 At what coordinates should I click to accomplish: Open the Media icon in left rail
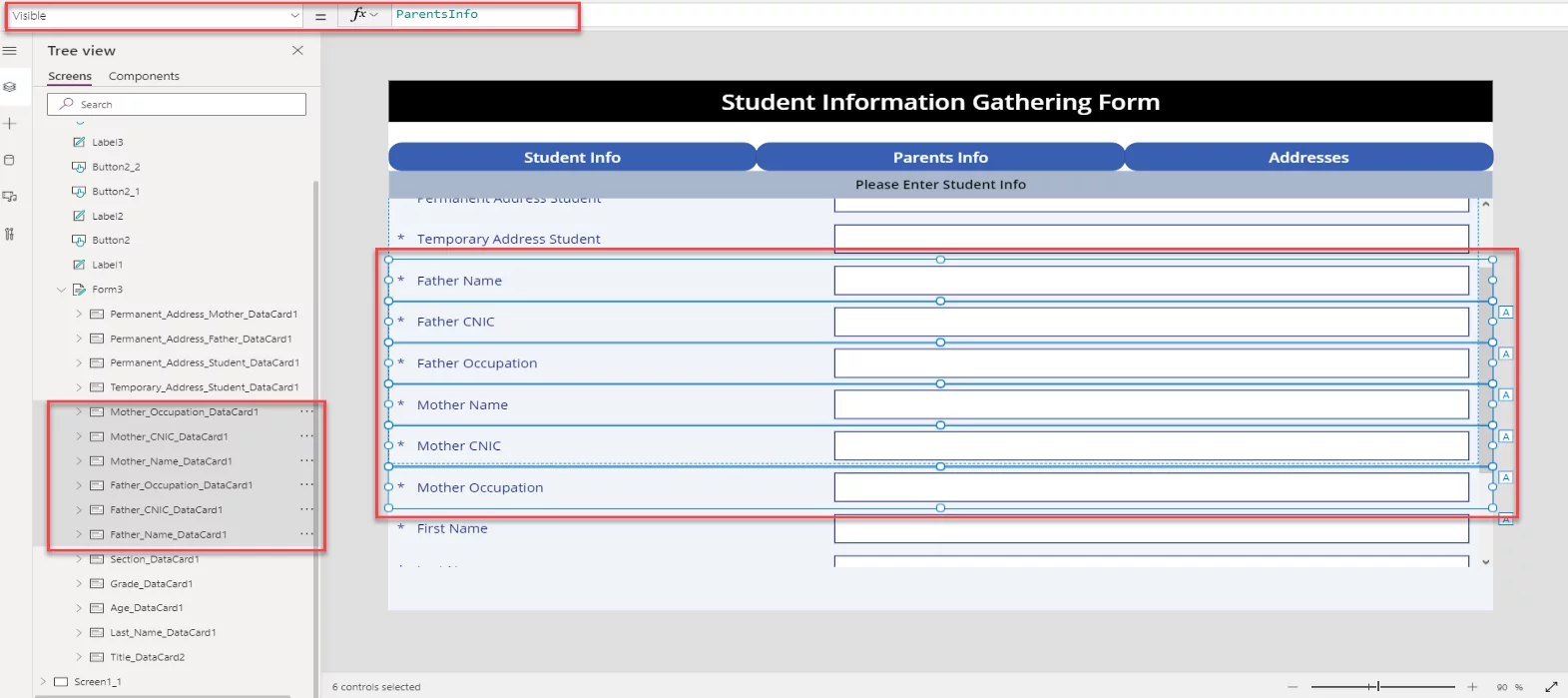click(10, 197)
